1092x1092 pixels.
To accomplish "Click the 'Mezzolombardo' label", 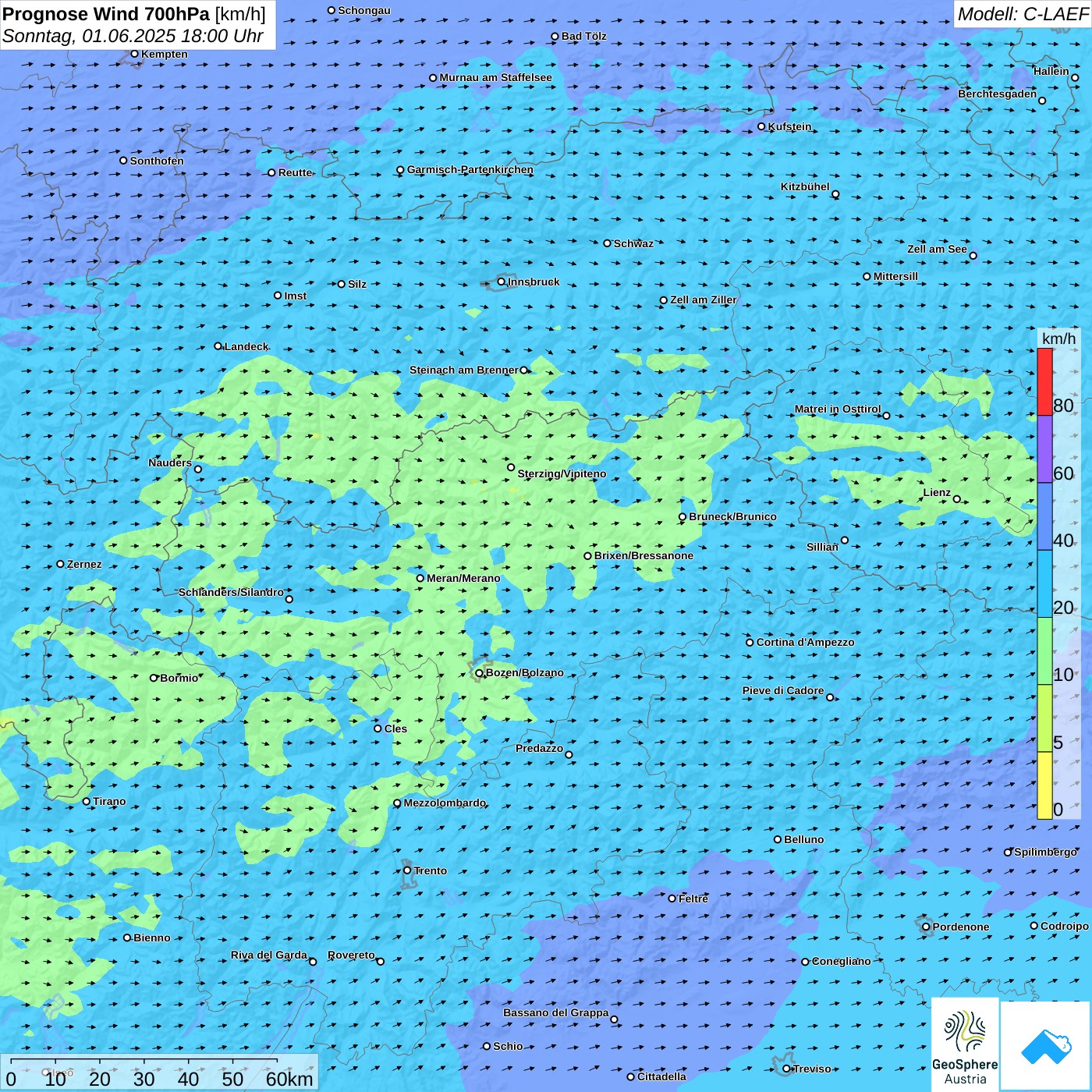I will (x=445, y=803).
